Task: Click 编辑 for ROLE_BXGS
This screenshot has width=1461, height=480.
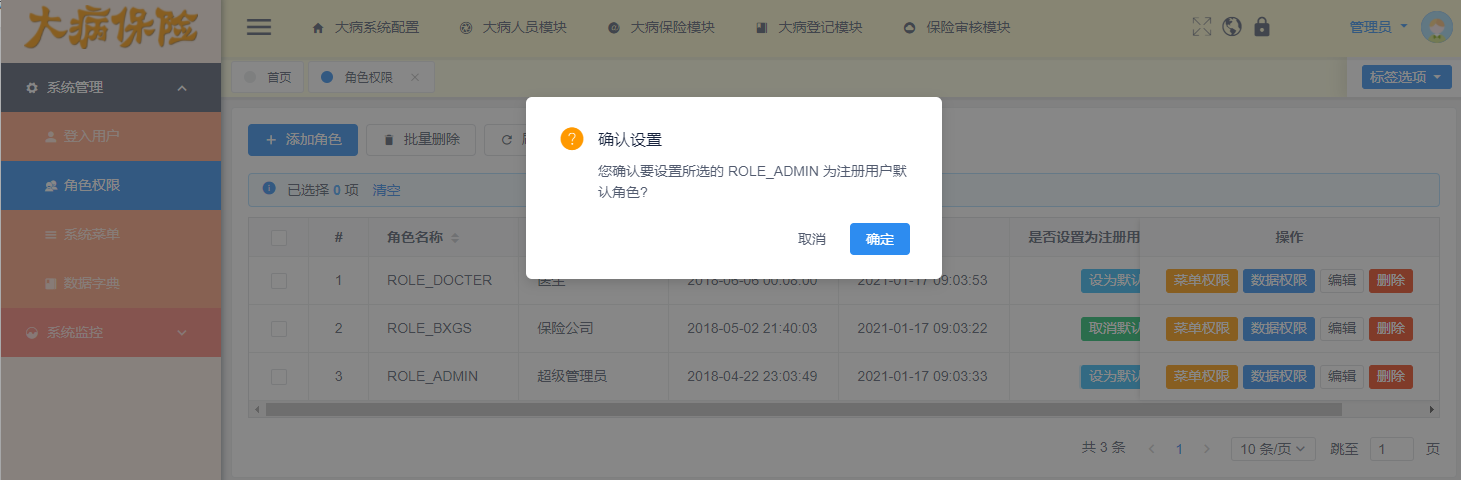Action: point(1342,328)
